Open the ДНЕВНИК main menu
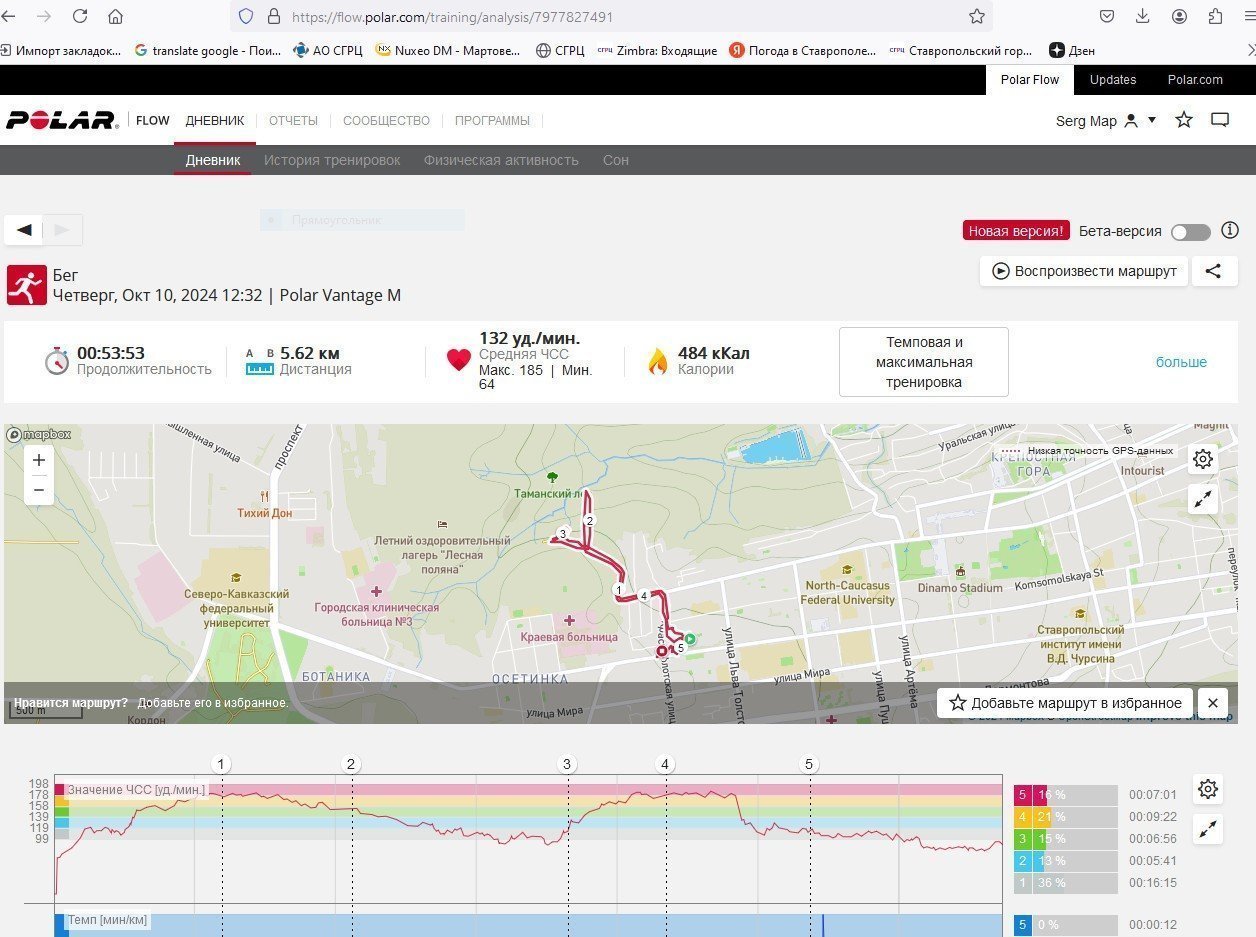 pos(214,120)
